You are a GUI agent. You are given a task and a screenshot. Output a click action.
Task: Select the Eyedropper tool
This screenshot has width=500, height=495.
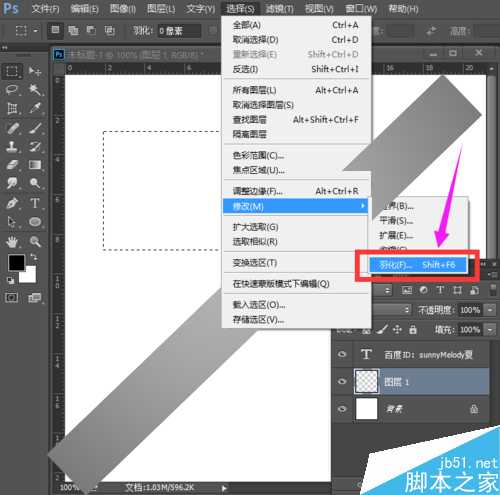35,108
